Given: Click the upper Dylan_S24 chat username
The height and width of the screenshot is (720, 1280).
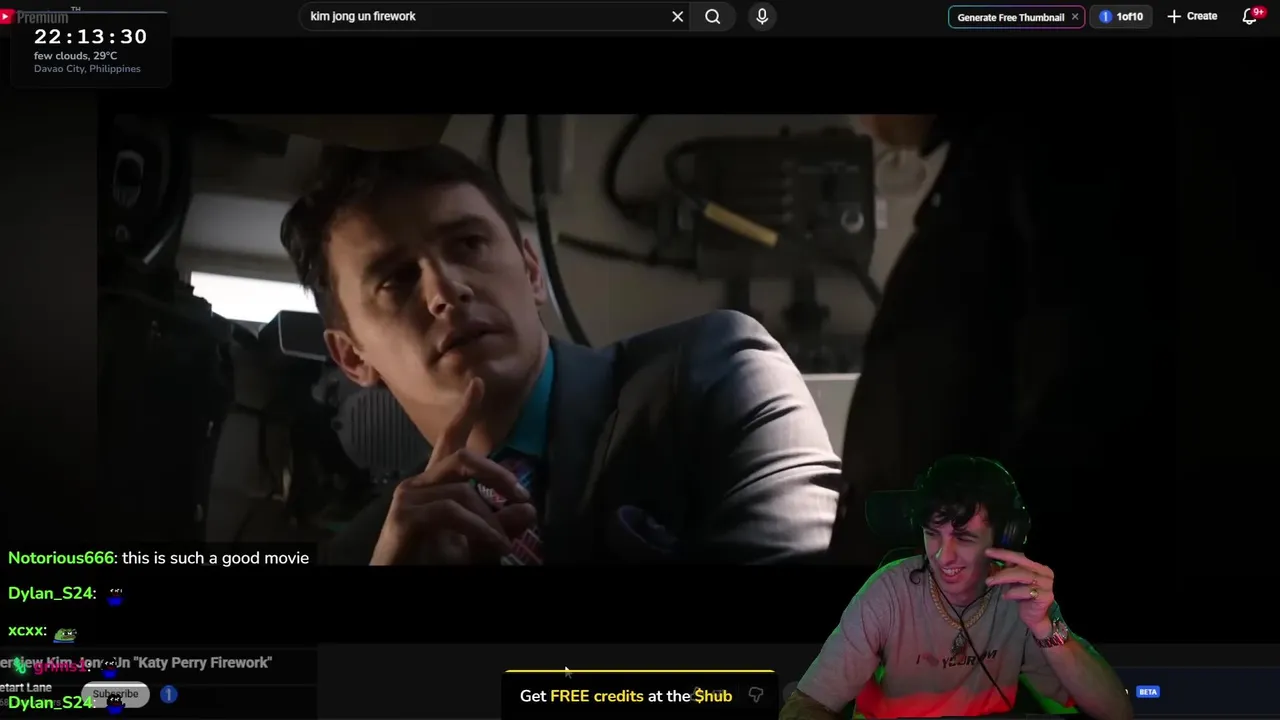Looking at the screenshot, I should coord(50,594).
